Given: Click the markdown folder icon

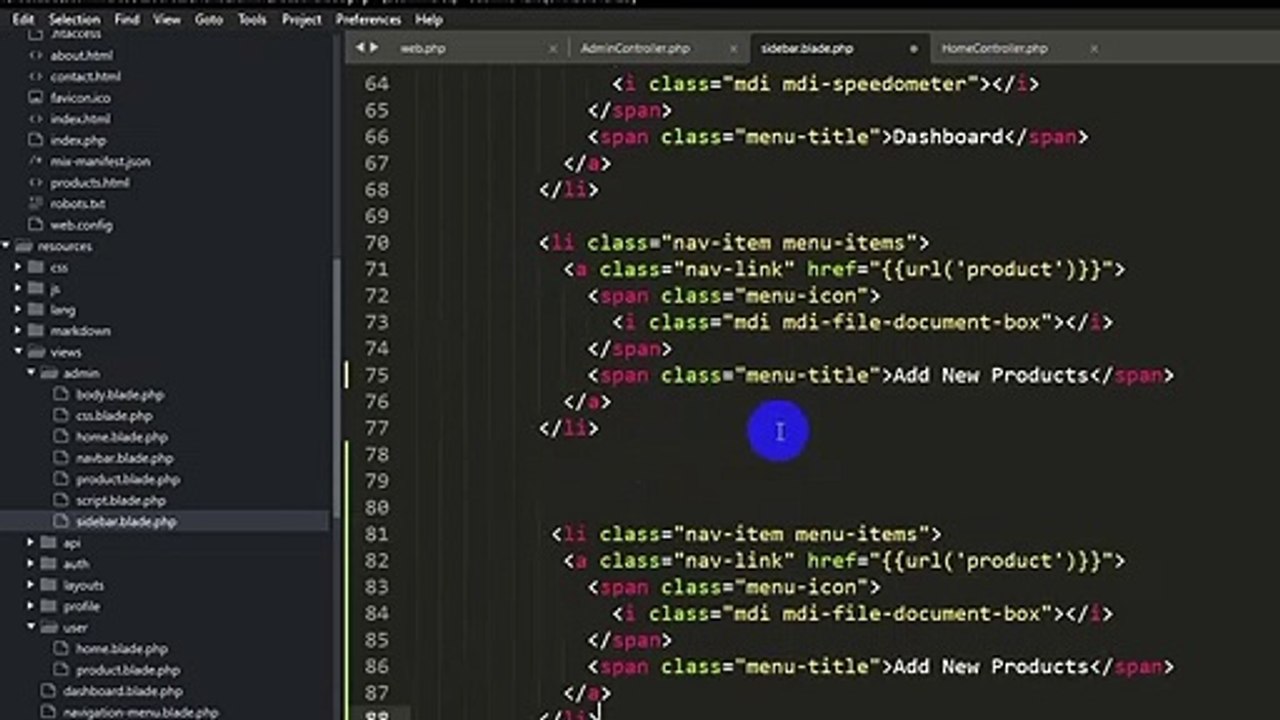Looking at the screenshot, I should (x=35, y=330).
